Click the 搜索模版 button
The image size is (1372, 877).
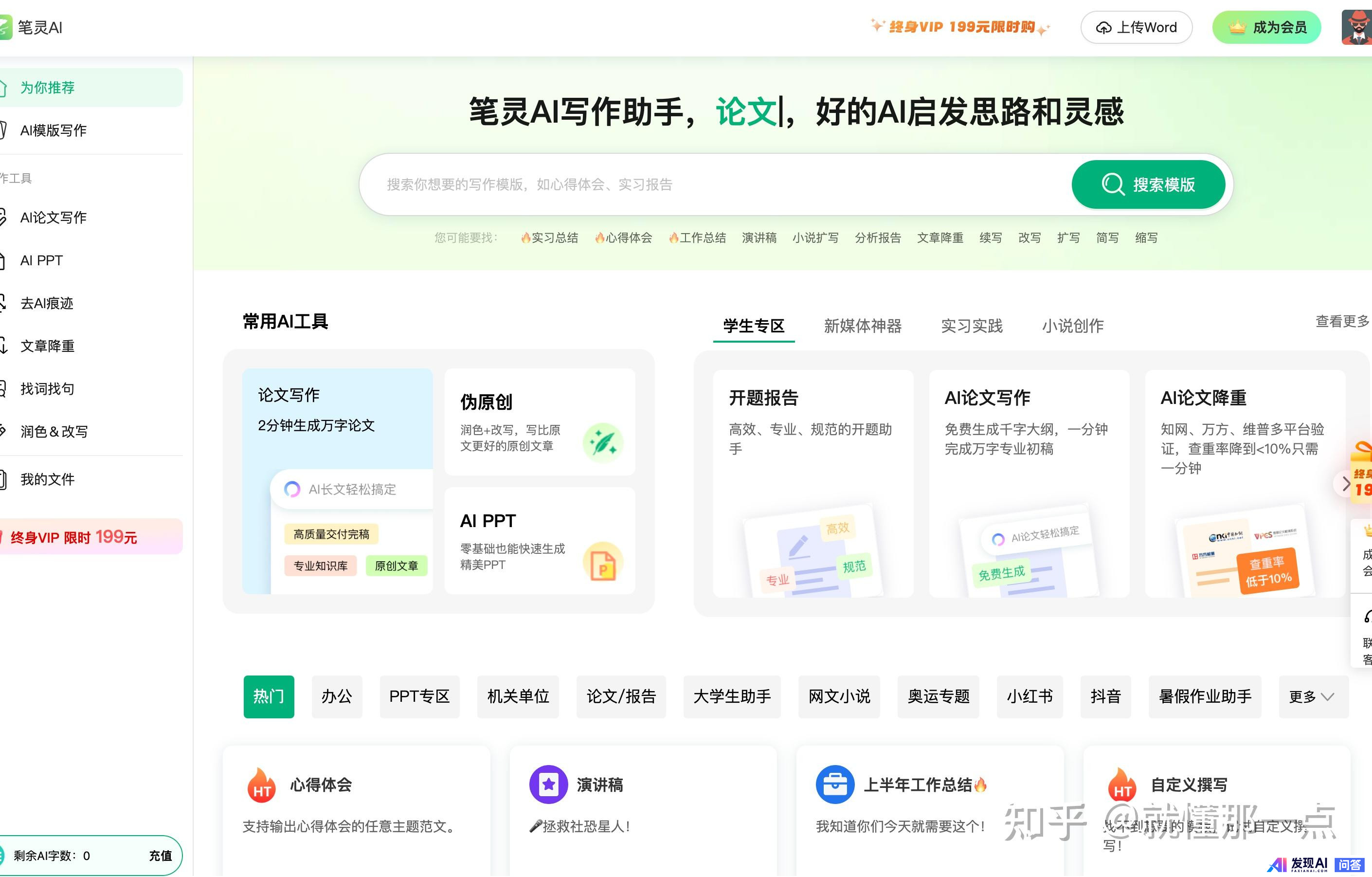[1148, 184]
